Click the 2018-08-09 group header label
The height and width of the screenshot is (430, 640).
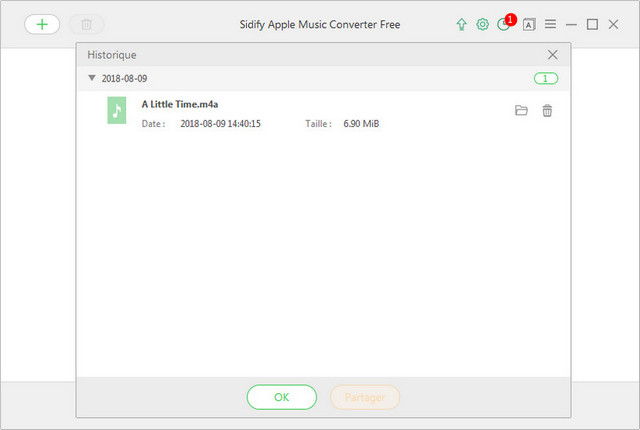click(x=124, y=78)
